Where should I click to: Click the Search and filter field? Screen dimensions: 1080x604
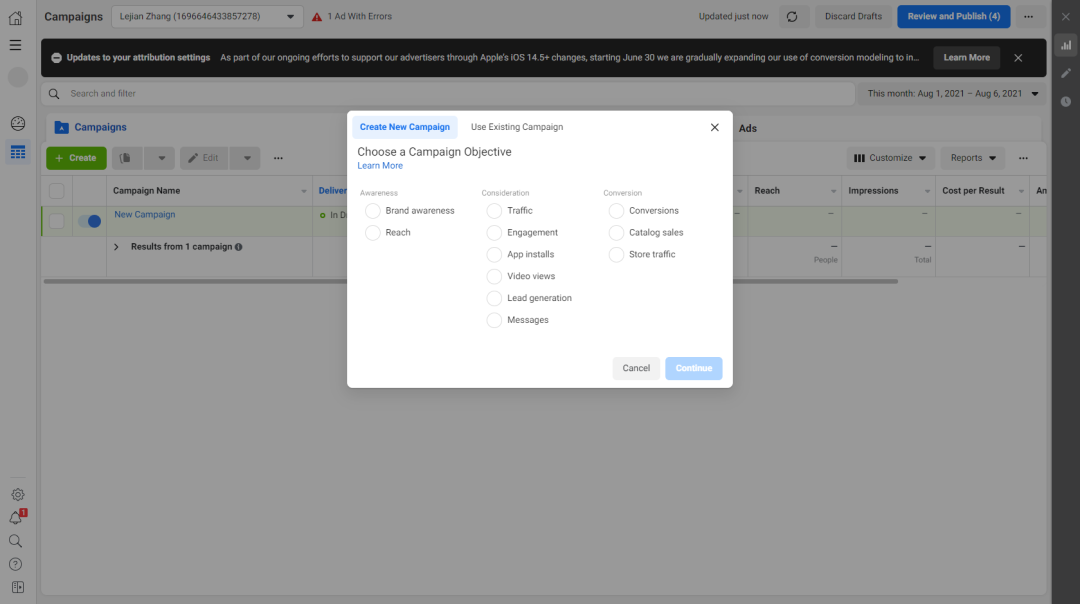(x=448, y=94)
